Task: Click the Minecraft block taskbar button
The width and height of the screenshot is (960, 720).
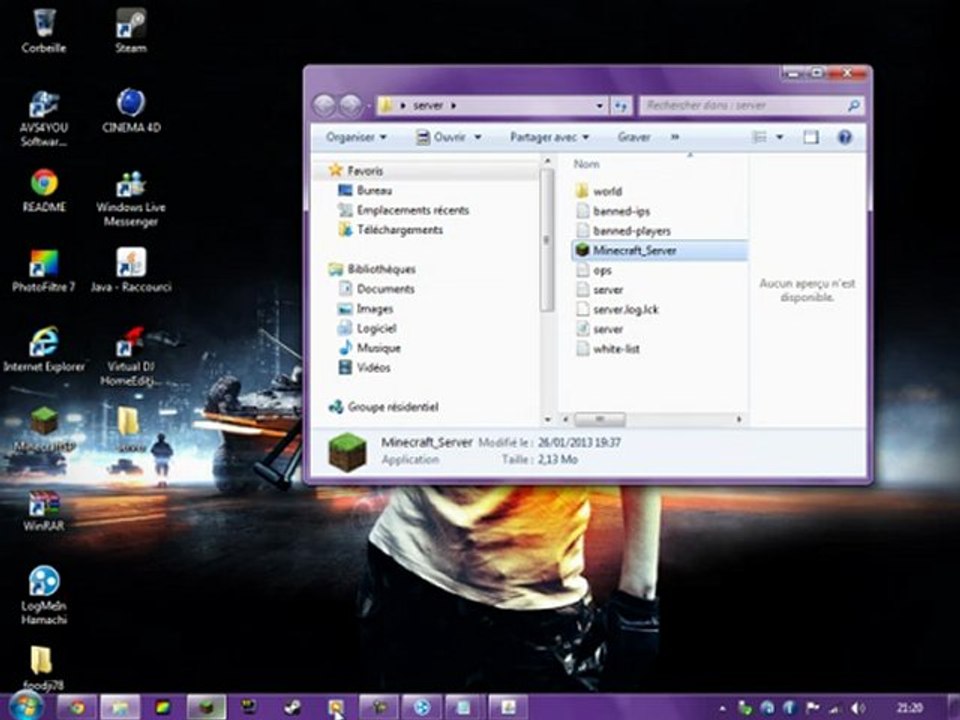Action: 206,708
